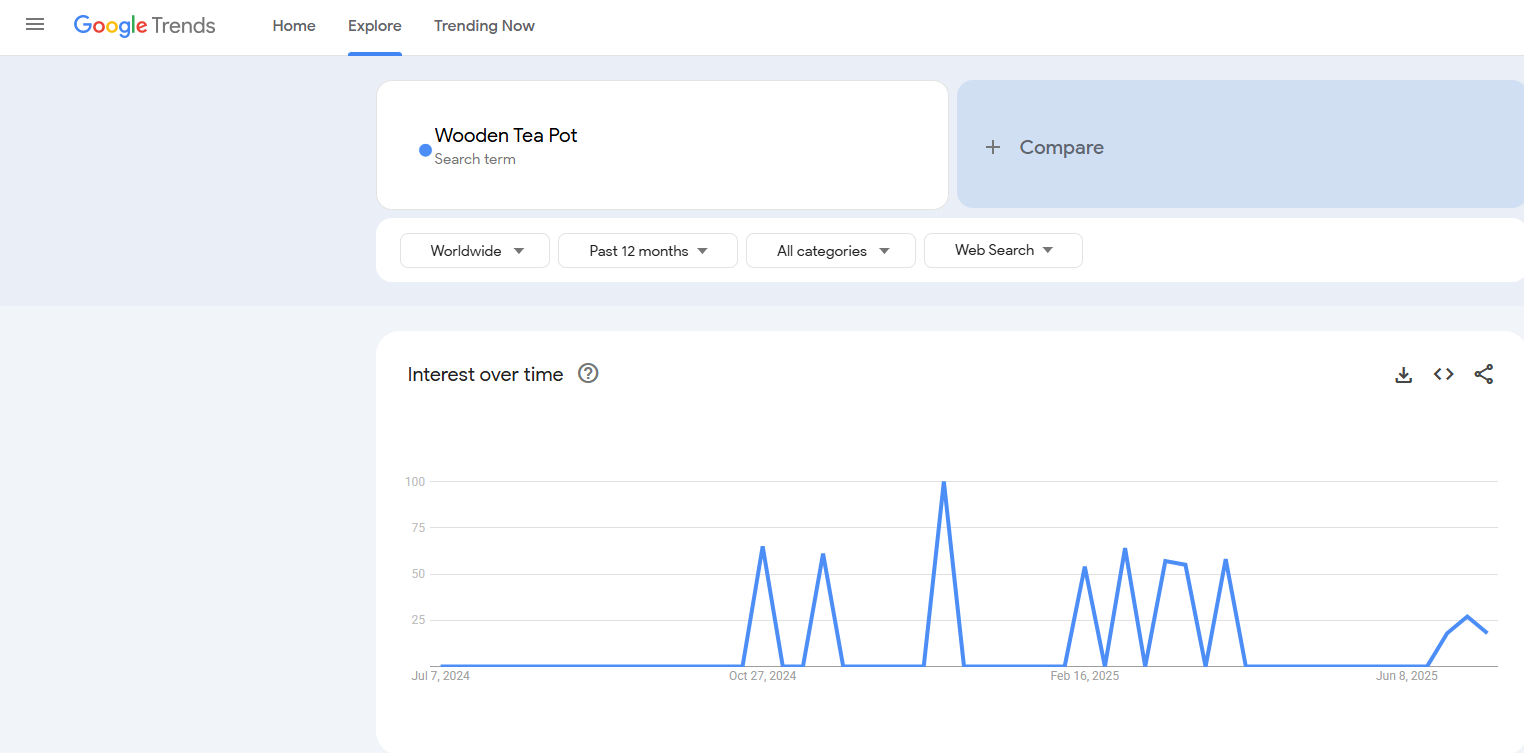The width and height of the screenshot is (1524, 753).
Task: Click the Oct 27, 2024 axis label
Action: coord(762,677)
